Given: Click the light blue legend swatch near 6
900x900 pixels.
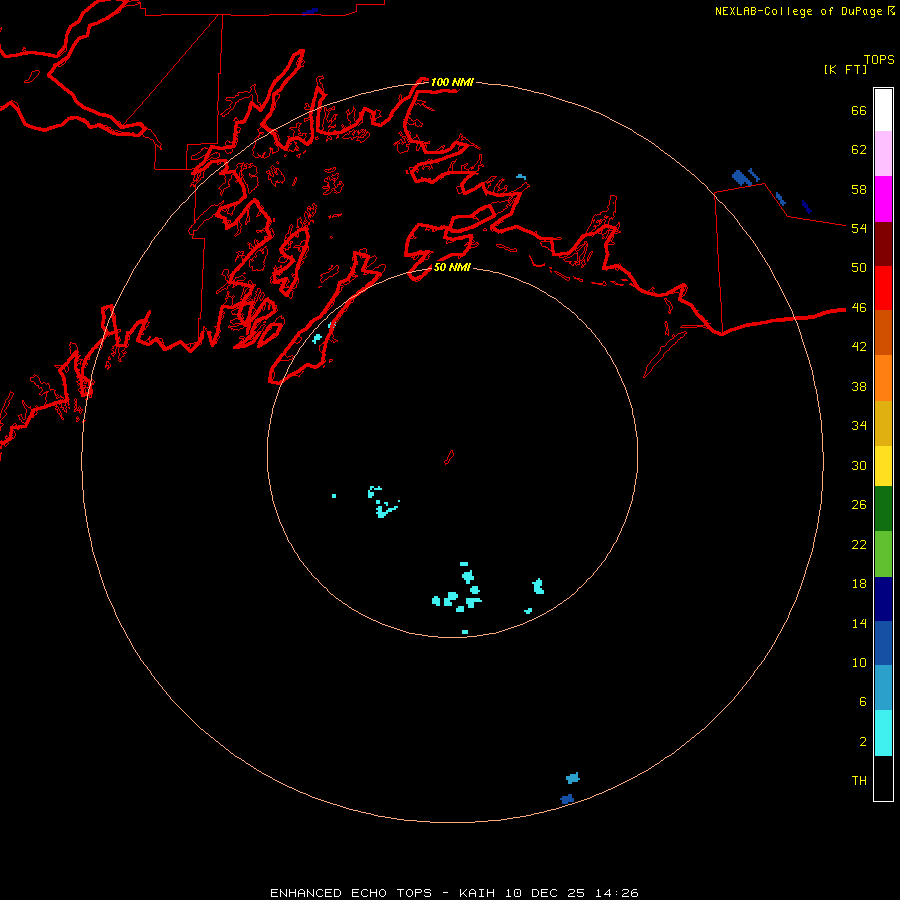Looking at the screenshot, I should tap(883, 687).
